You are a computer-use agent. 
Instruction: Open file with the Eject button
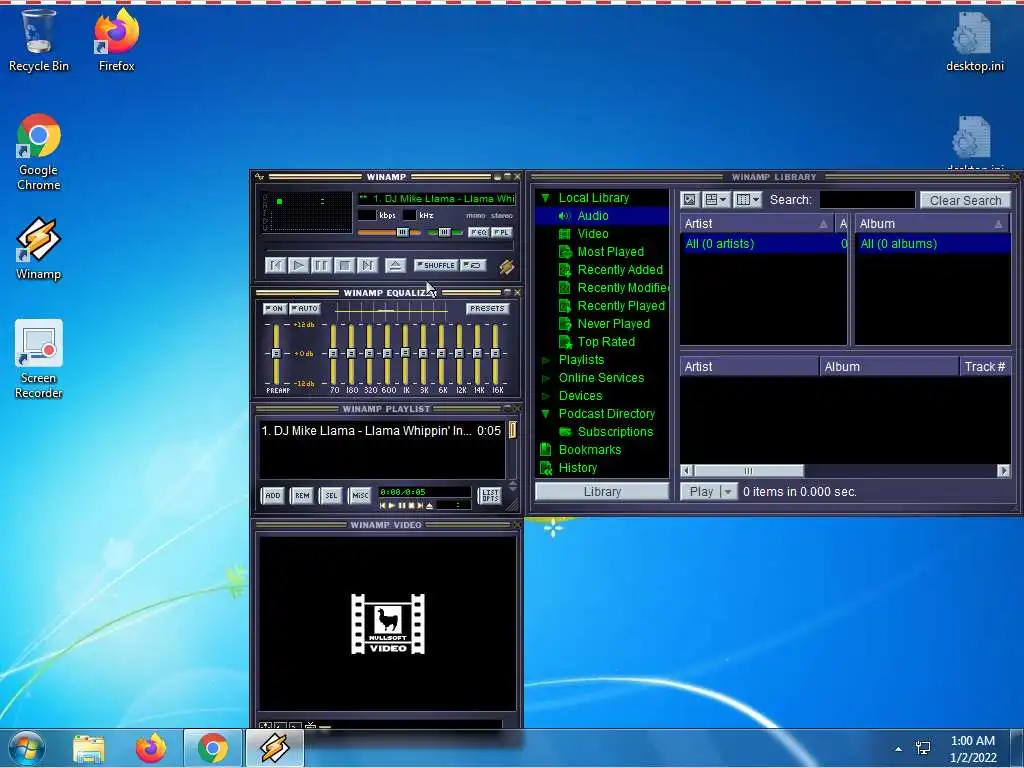click(x=394, y=265)
